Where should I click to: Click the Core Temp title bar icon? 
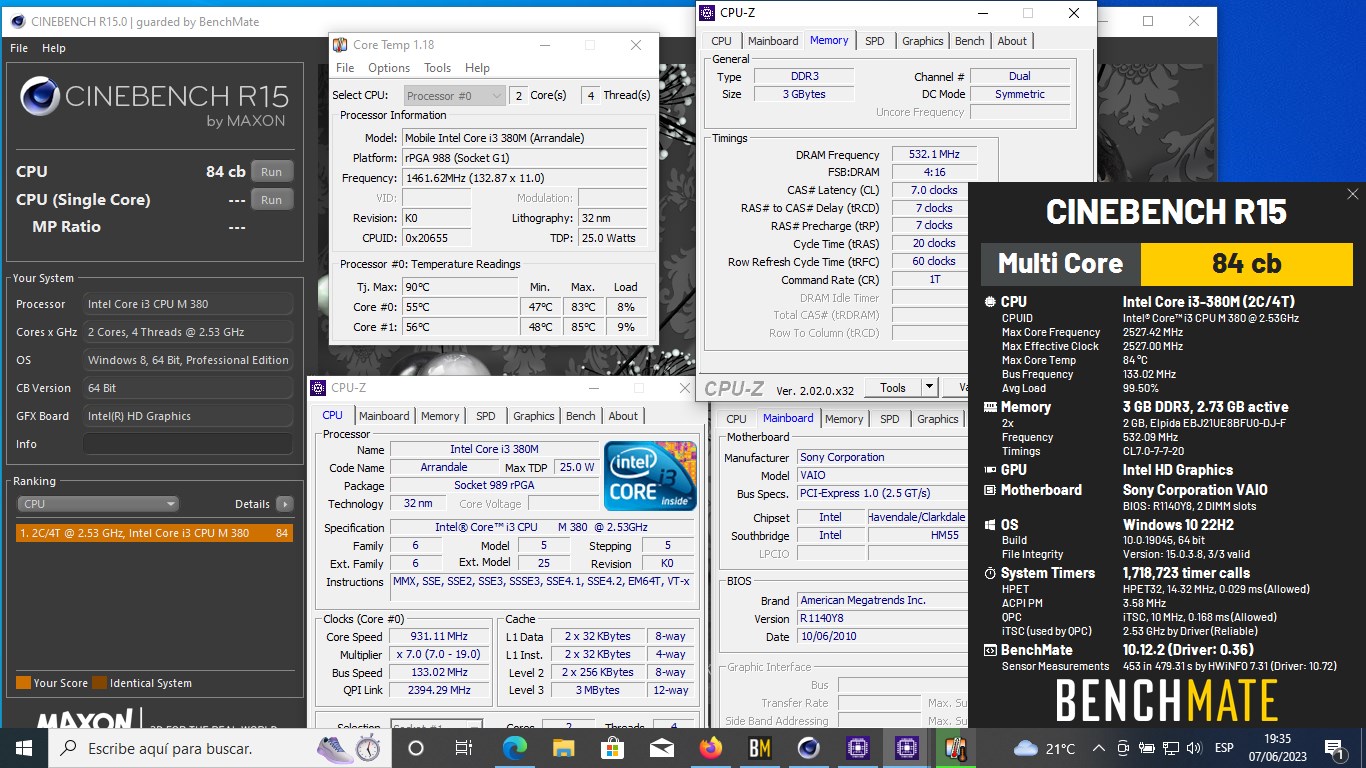point(340,45)
